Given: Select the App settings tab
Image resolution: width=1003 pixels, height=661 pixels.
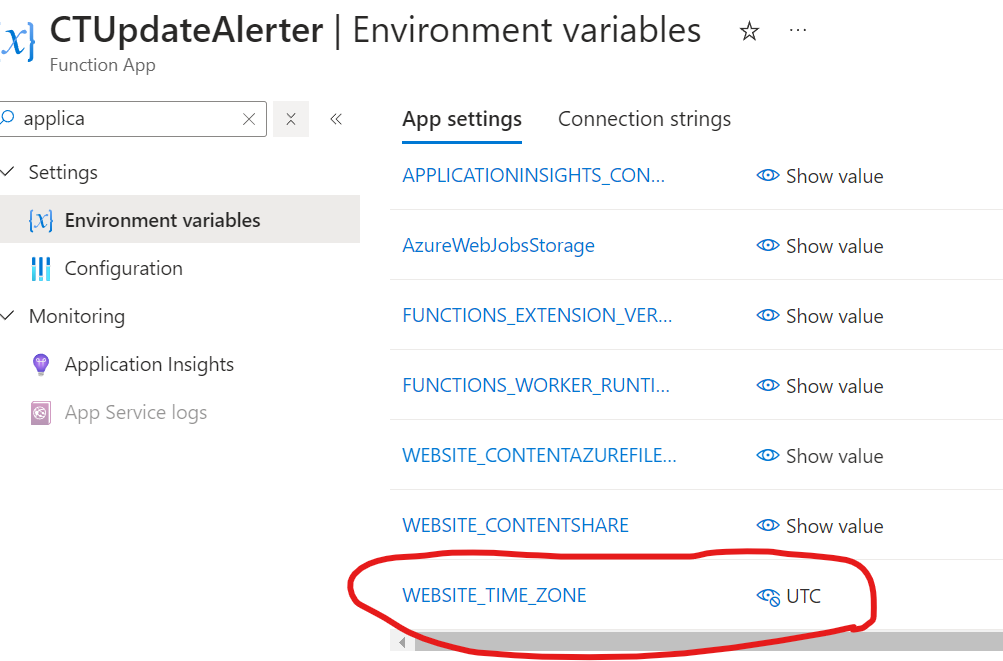Looking at the screenshot, I should [462, 119].
